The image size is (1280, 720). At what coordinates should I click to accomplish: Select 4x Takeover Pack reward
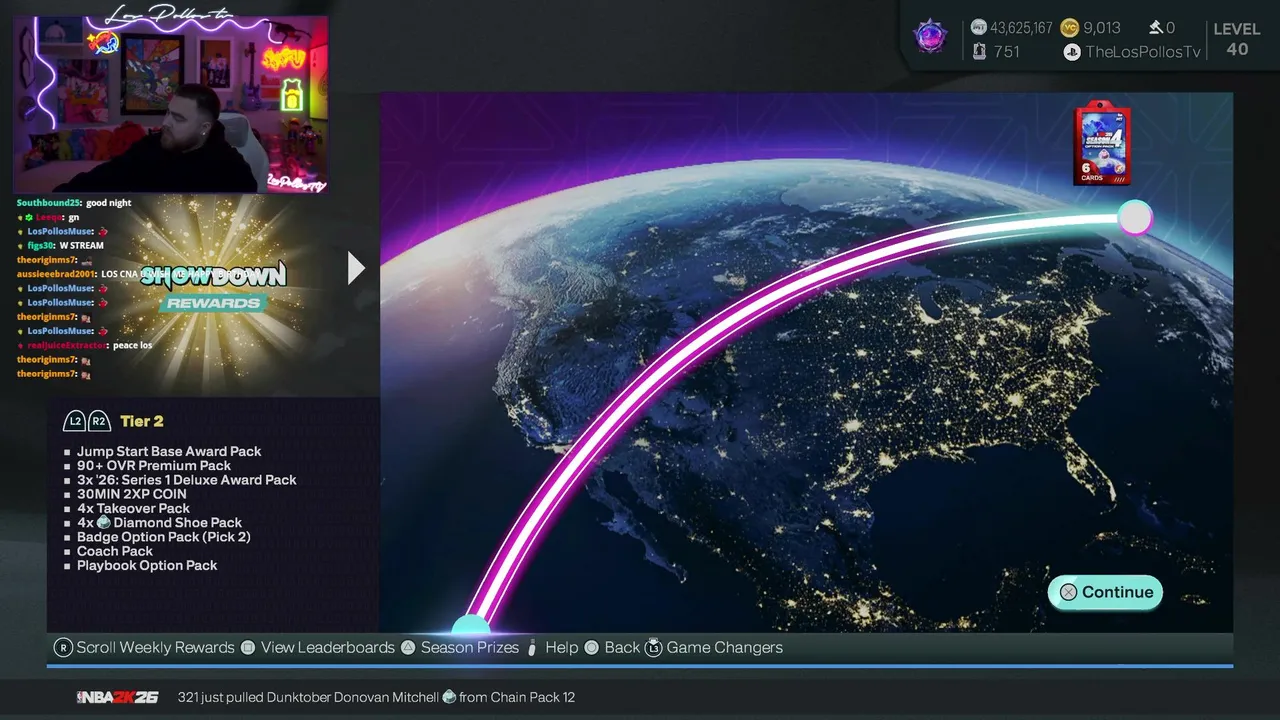pyautogui.click(x=133, y=508)
